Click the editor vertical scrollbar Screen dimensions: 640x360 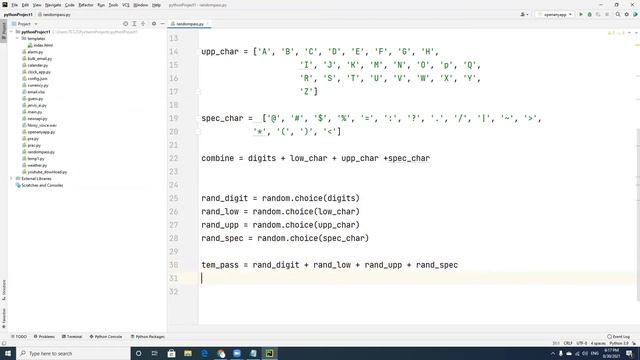tap(638, 214)
